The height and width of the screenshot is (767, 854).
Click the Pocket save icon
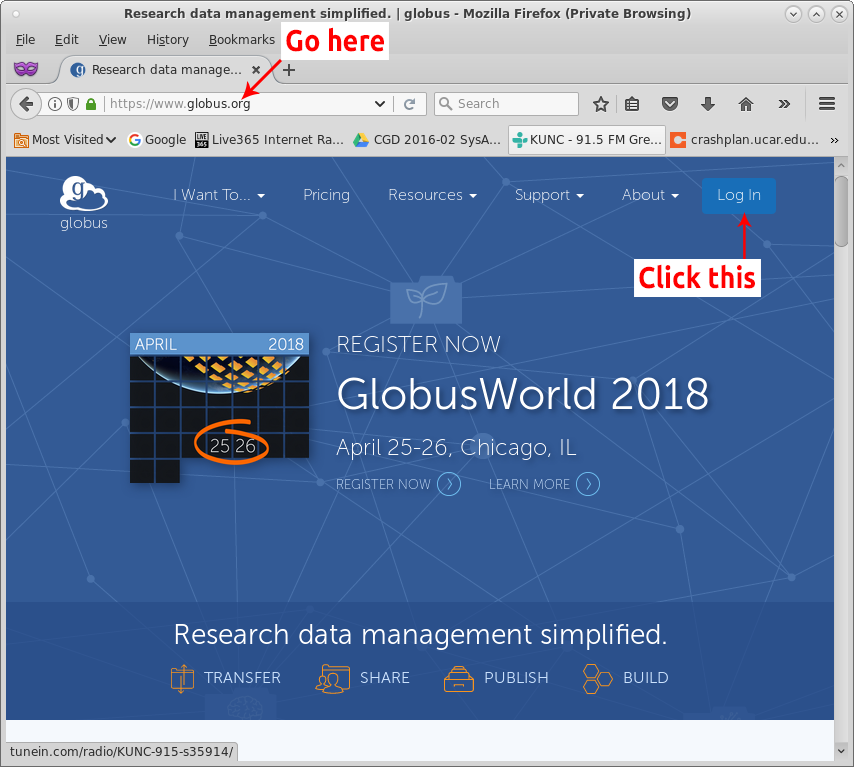[671, 104]
